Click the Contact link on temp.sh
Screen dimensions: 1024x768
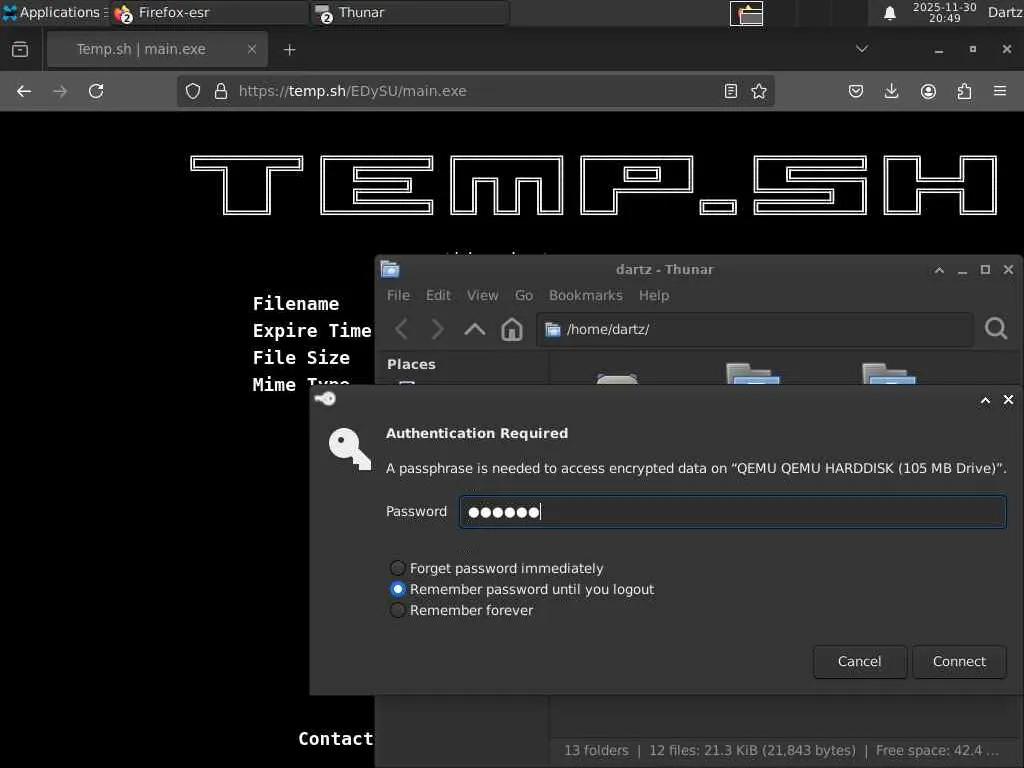pyautogui.click(x=335, y=739)
